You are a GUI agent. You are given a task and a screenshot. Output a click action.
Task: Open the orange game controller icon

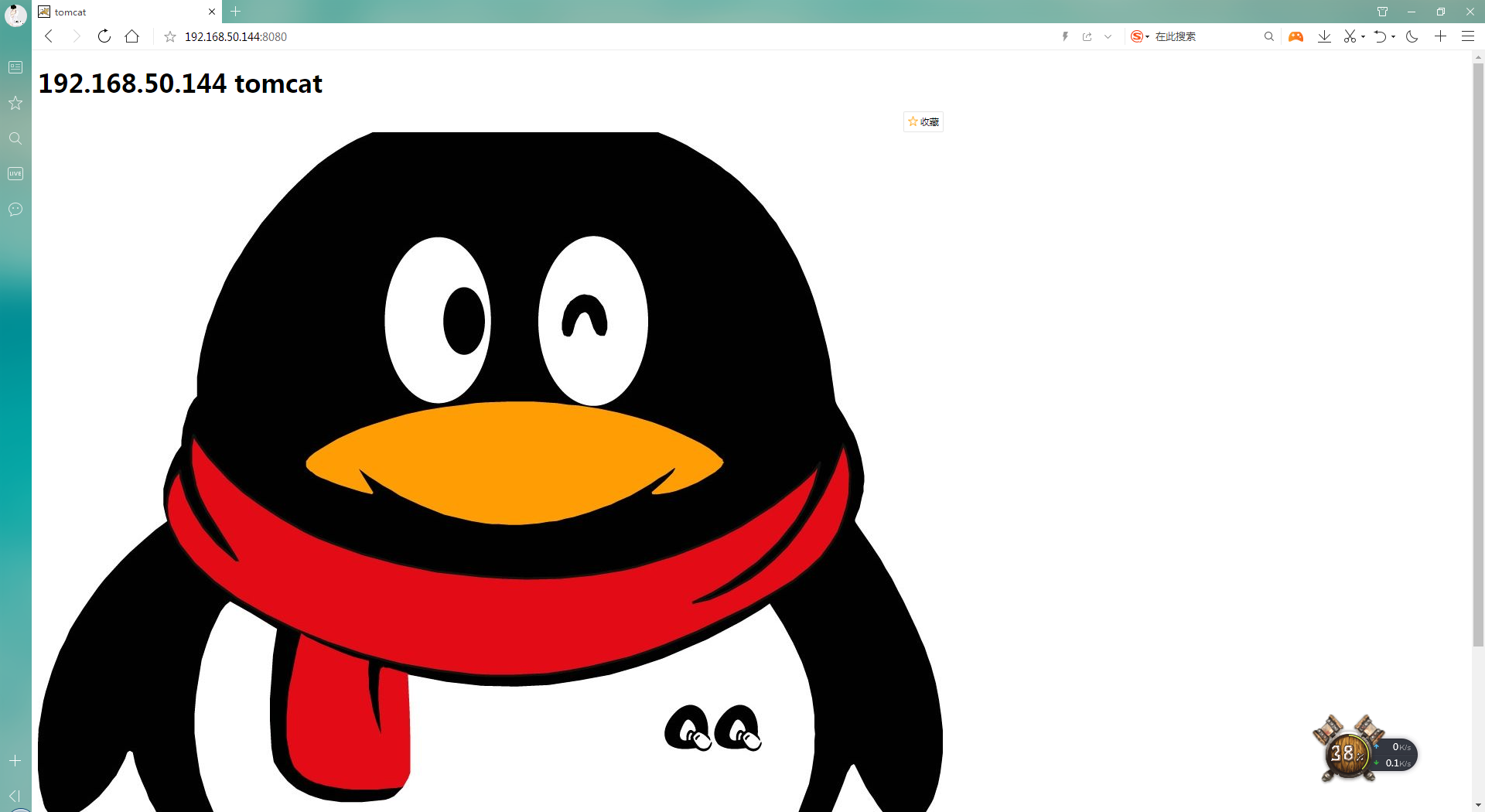tap(1296, 36)
